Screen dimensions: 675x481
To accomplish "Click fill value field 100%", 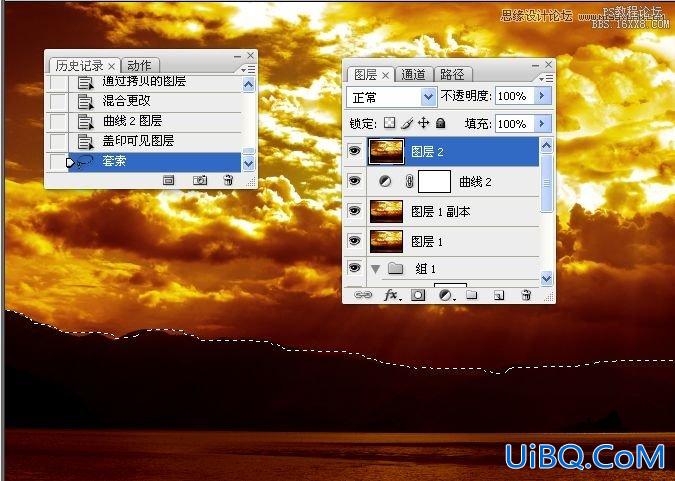I will [x=514, y=124].
